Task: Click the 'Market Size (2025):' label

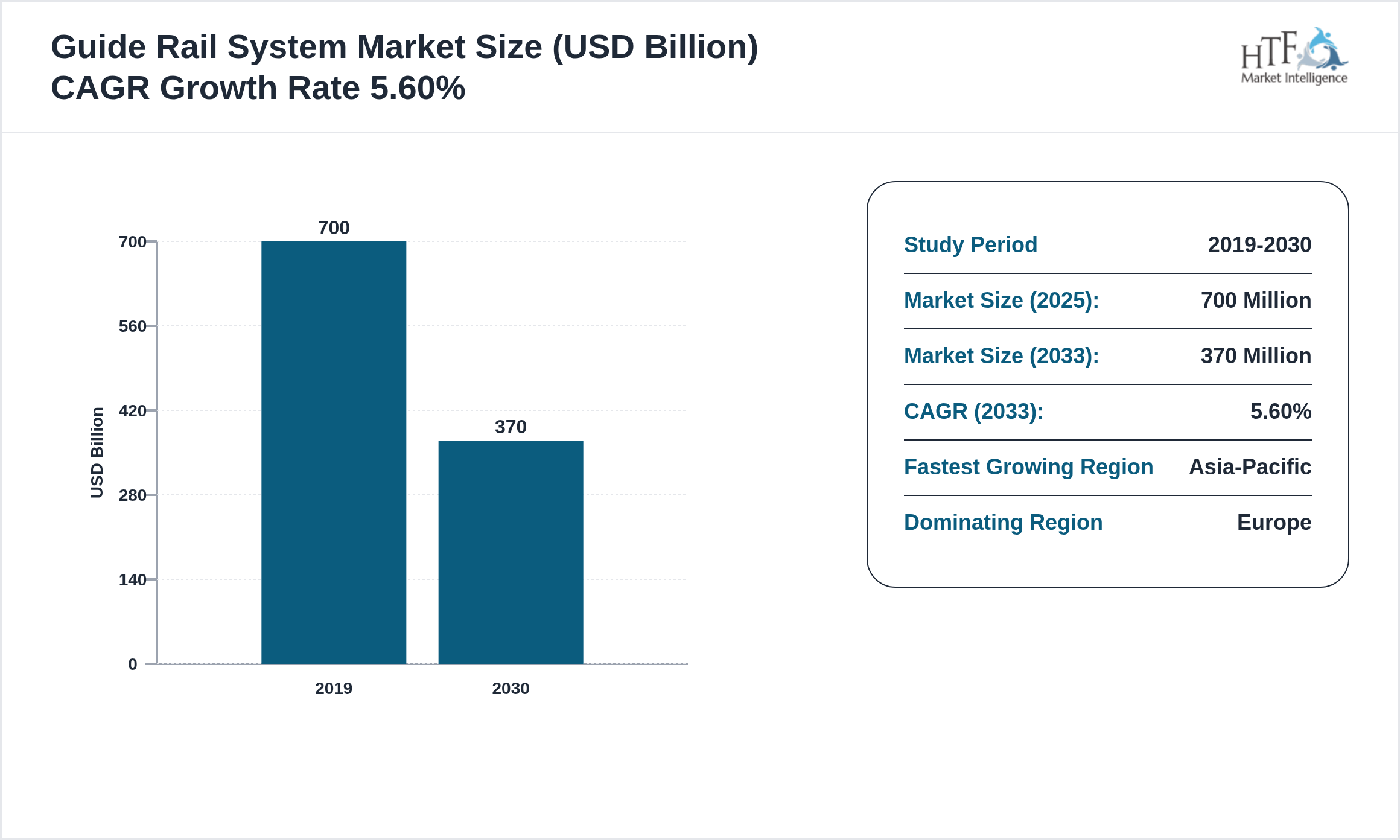Action: tap(1002, 301)
